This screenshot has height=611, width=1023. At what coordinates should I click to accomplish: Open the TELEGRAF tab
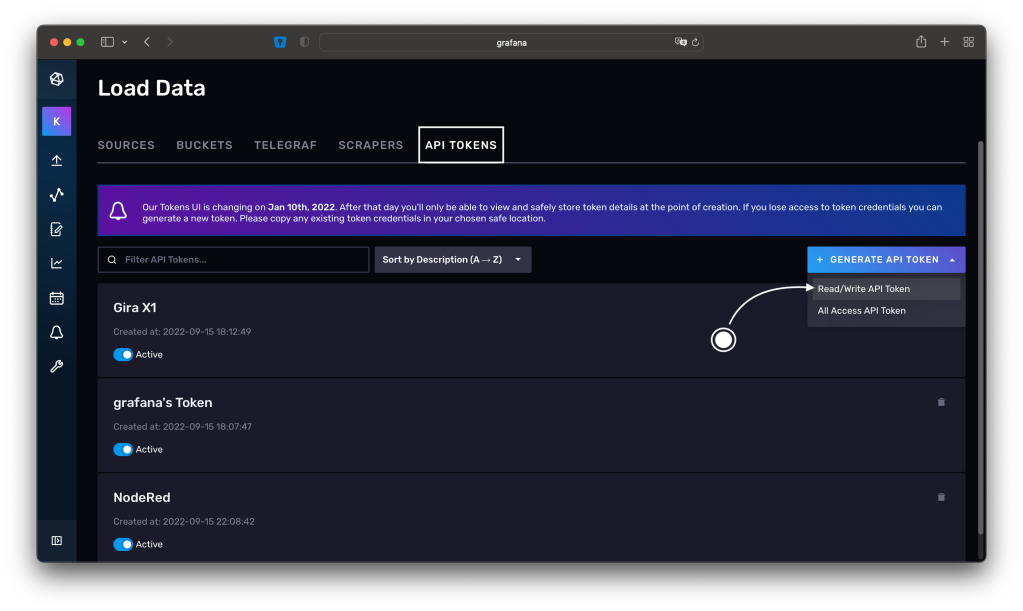point(285,145)
